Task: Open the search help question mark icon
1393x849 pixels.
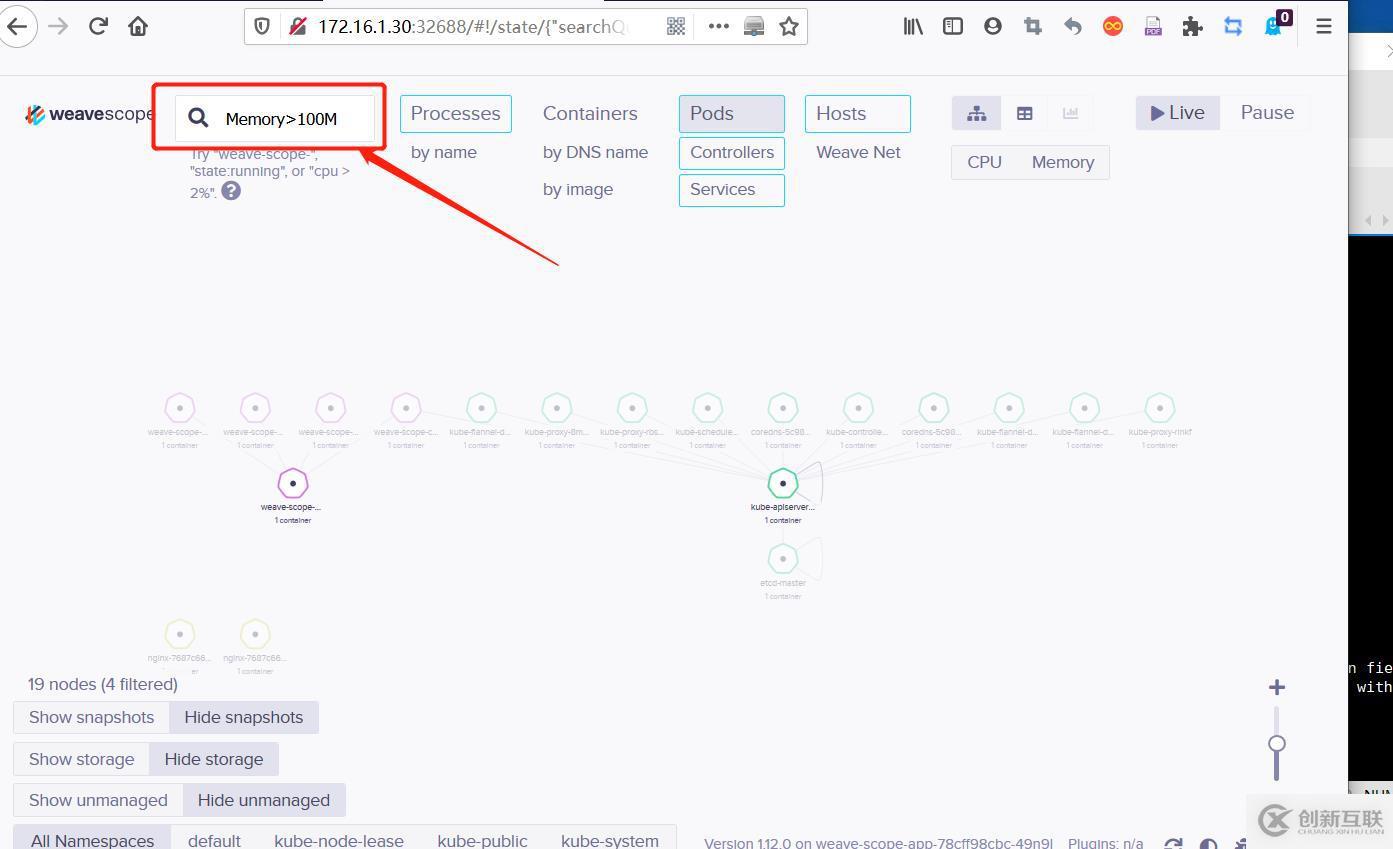Action: click(231, 190)
